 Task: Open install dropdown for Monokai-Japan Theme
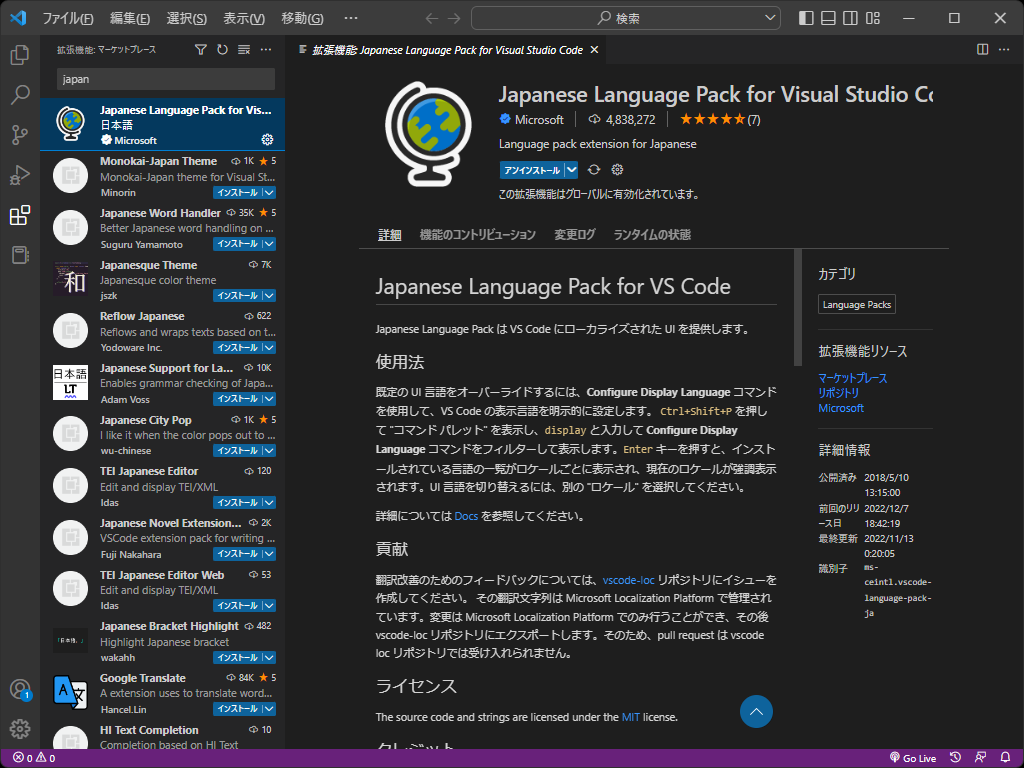point(269,193)
